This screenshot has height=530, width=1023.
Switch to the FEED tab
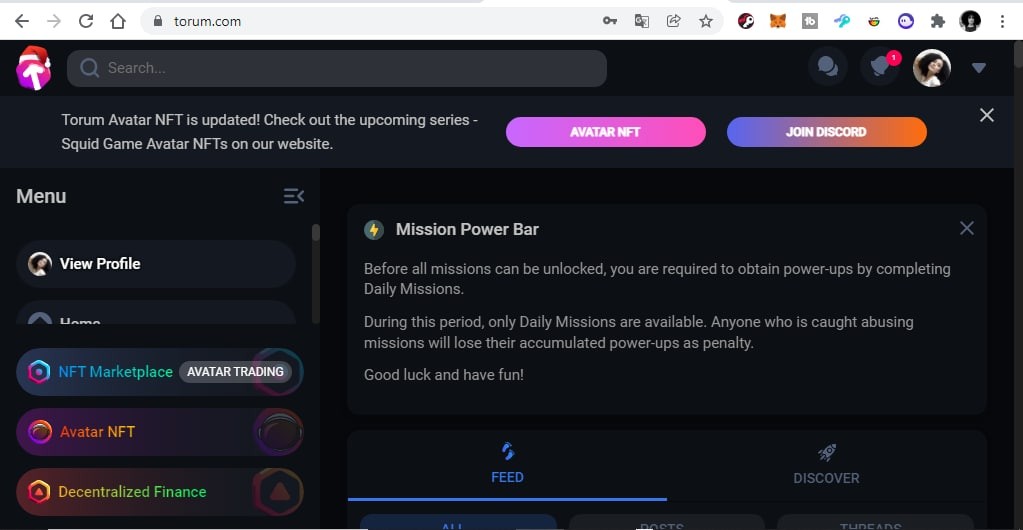(x=507, y=465)
